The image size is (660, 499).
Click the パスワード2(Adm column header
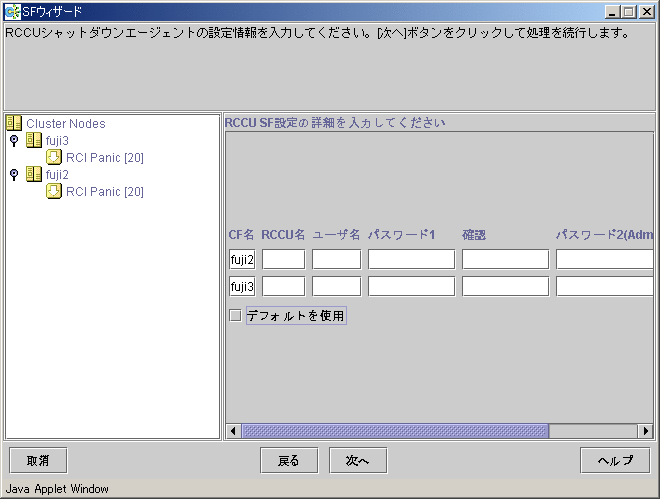point(604,234)
